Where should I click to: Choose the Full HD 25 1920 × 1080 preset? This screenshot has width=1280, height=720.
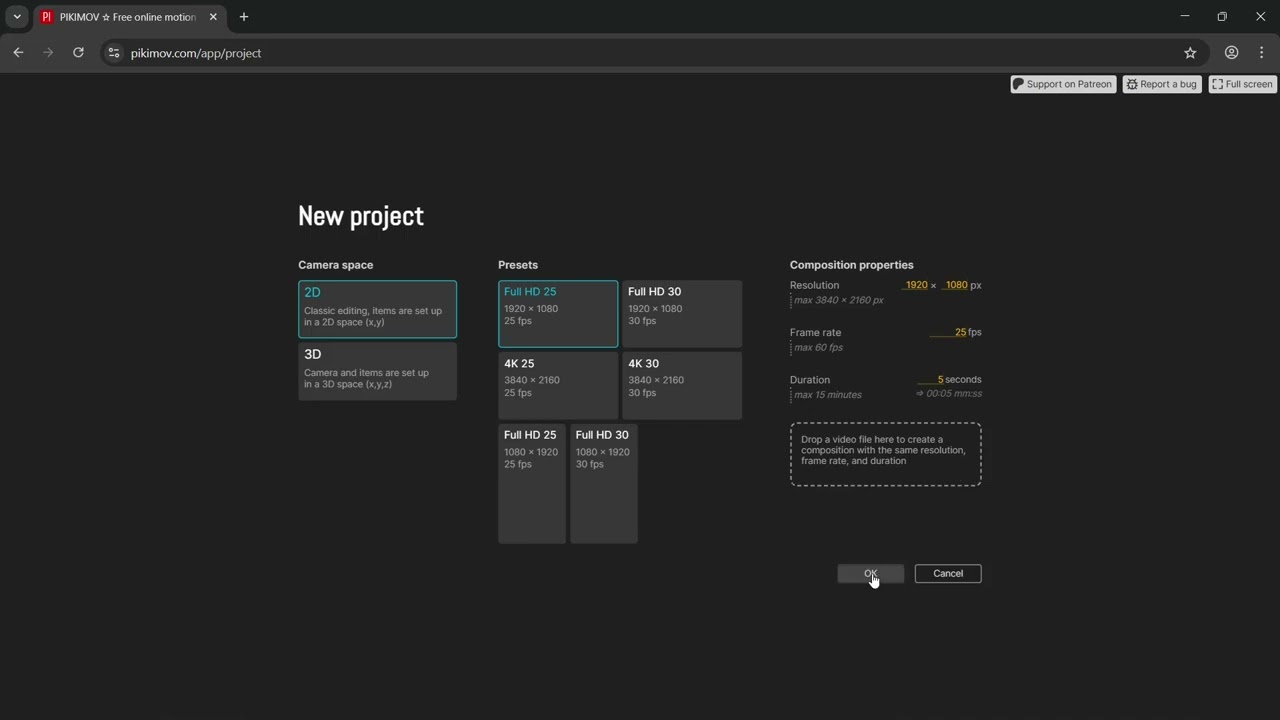pyautogui.click(x=558, y=314)
